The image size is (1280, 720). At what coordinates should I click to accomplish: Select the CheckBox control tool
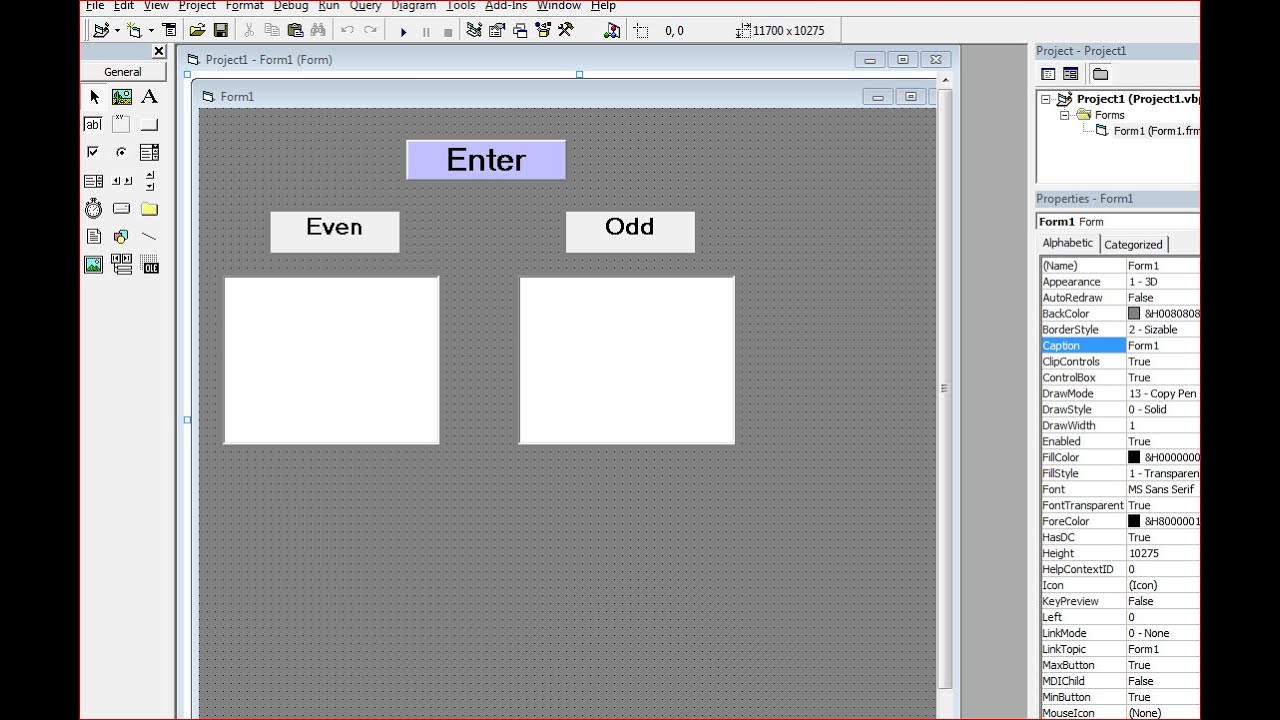coord(93,152)
